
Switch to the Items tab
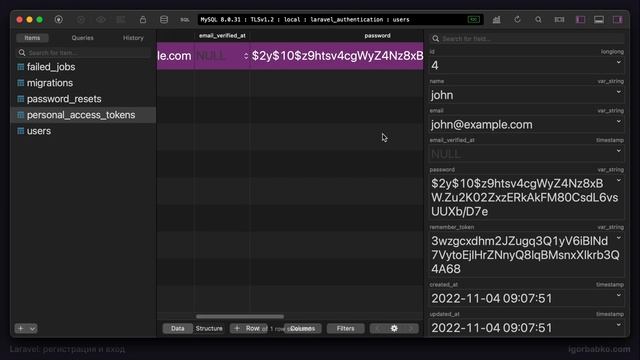tap(32, 38)
